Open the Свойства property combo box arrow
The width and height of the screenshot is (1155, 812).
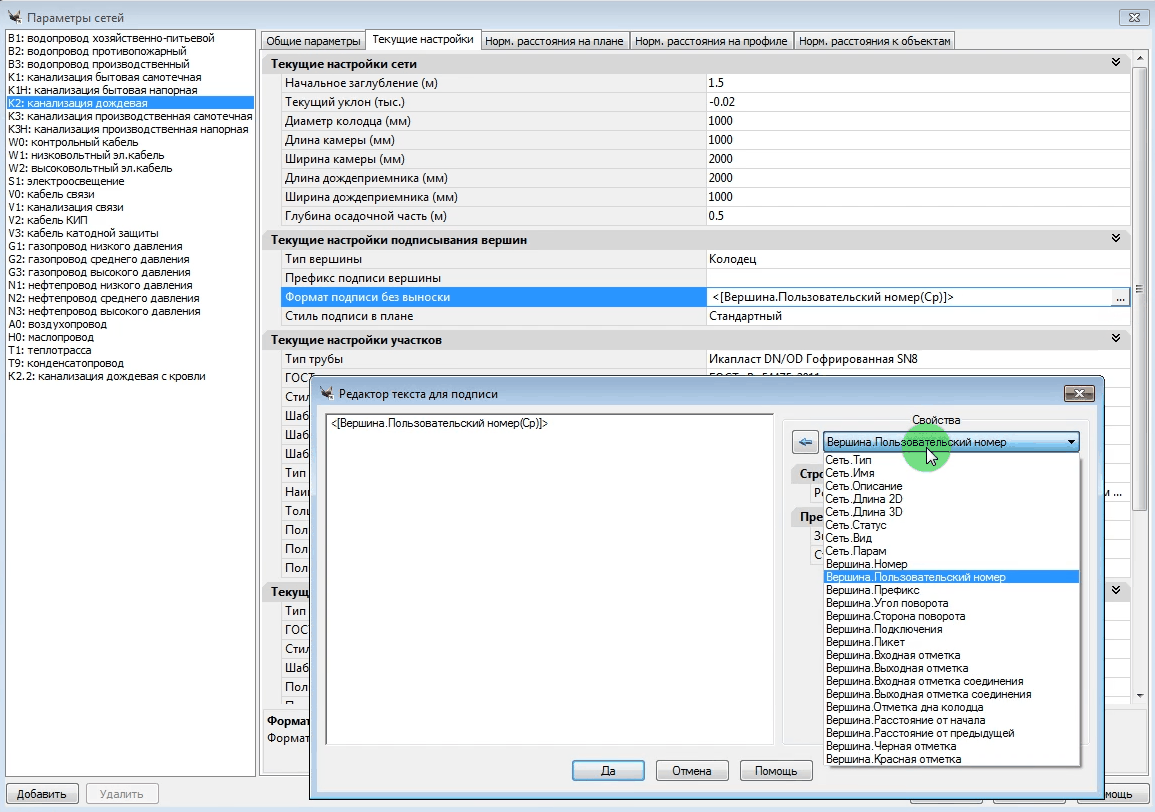(1071, 442)
